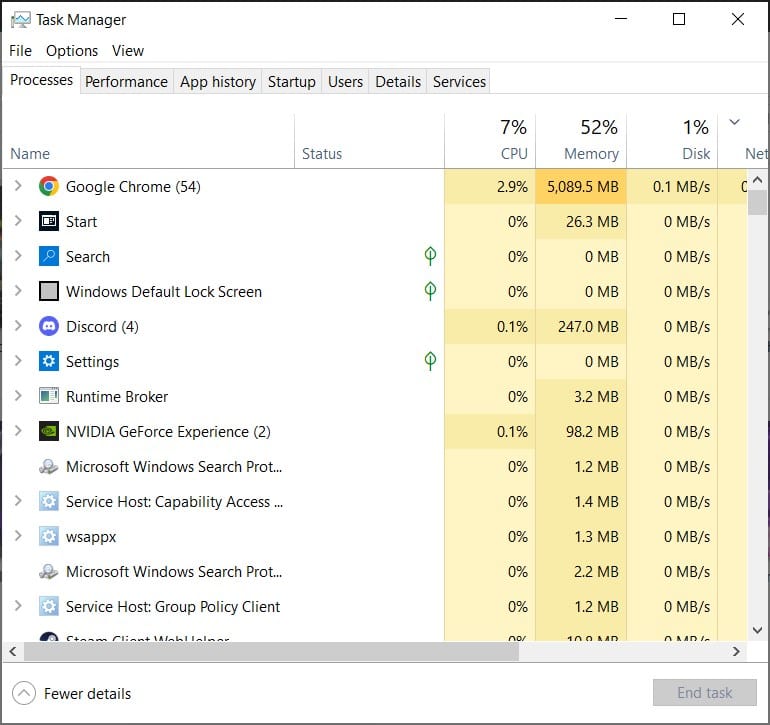This screenshot has height=725, width=770.
Task: Select the 247.0 MB memory cell
Action: (581, 327)
